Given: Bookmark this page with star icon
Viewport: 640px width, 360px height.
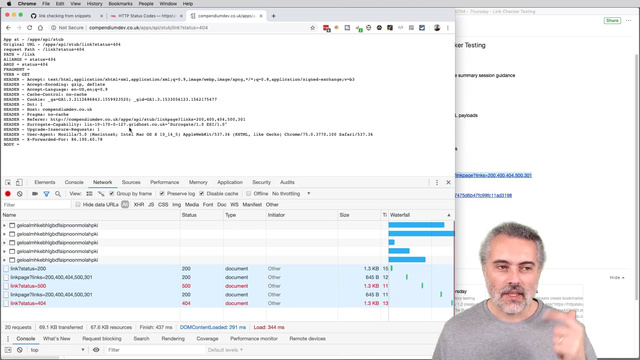Looking at the screenshot, I should [x=313, y=28].
